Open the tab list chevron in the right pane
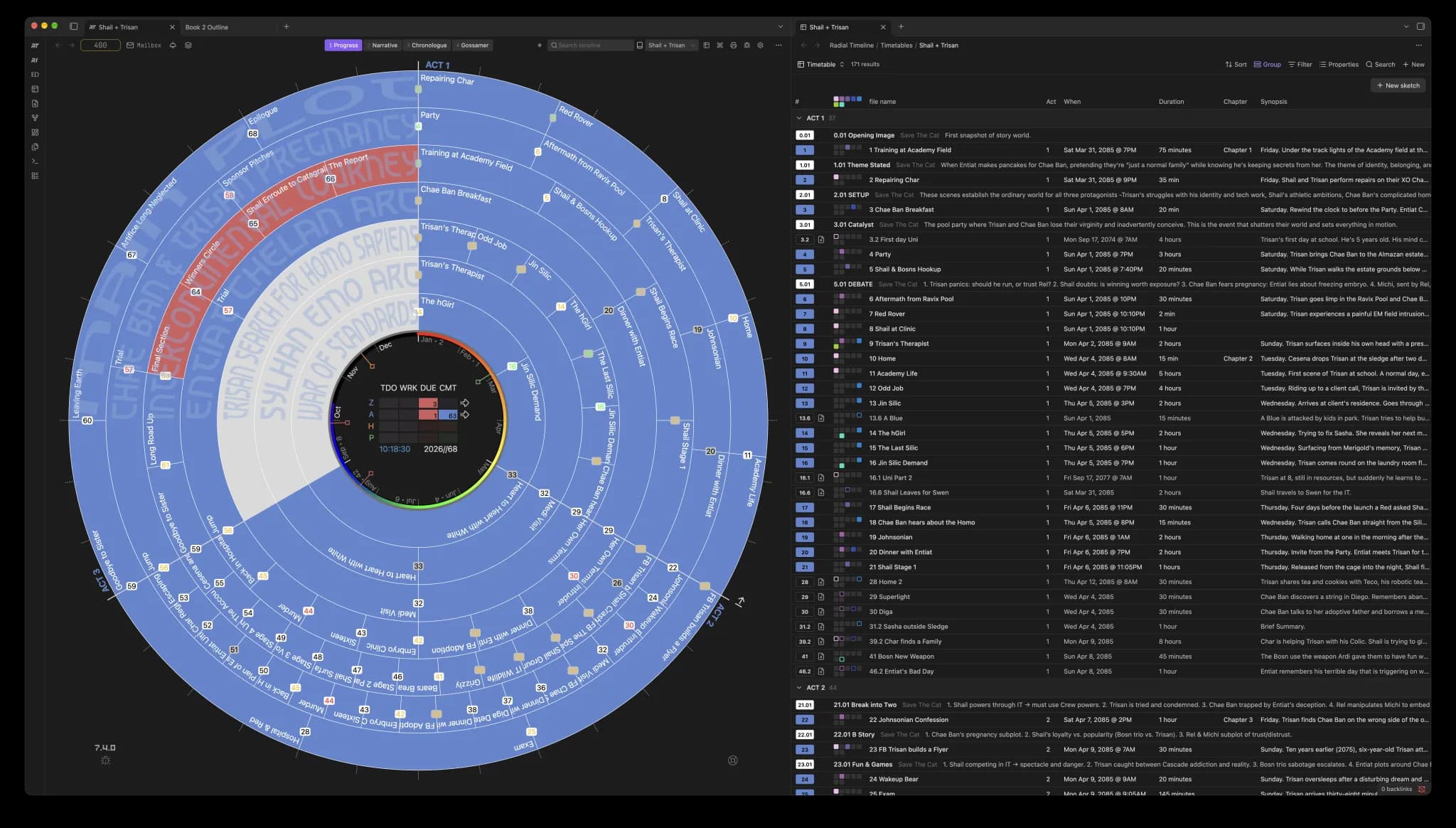This screenshot has width=1456, height=828. click(x=1406, y=27)
